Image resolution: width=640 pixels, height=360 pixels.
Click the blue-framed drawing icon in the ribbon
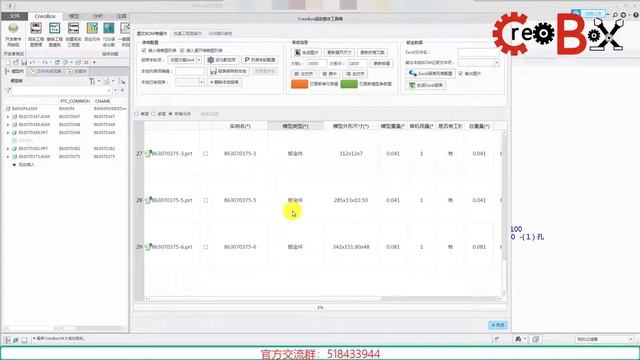point(54,28)
